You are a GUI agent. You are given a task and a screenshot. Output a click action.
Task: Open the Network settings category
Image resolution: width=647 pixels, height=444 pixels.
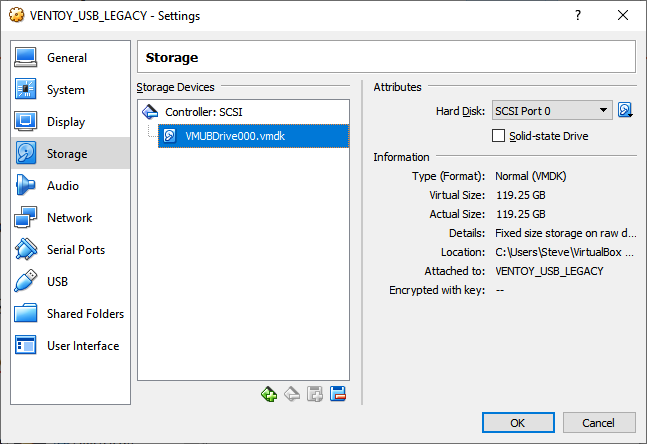click(70, 217)
